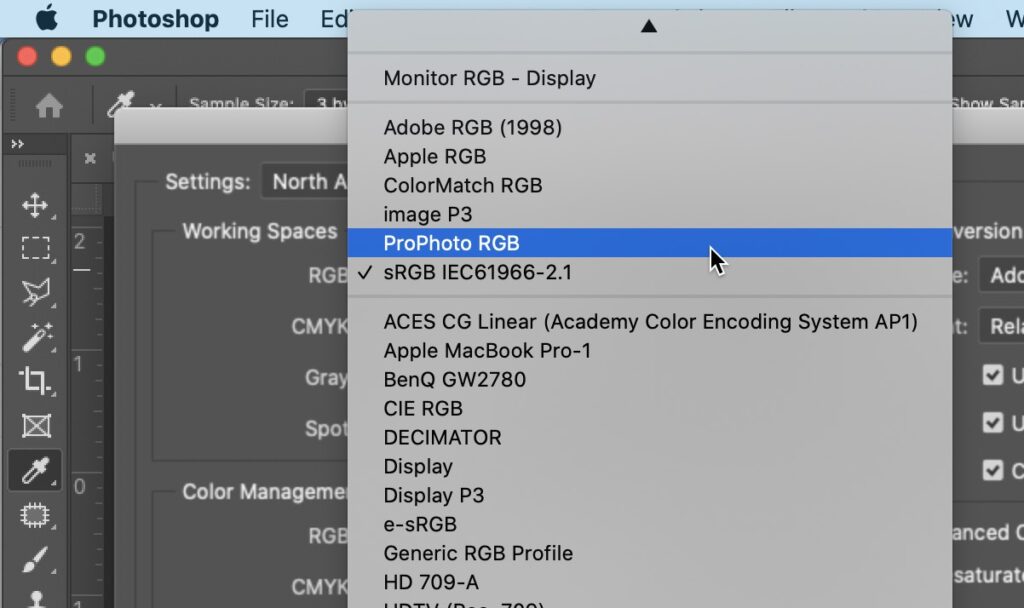Select the Clone Stamp tool
The image size is (1024, 608).
[x=36, y=599]
